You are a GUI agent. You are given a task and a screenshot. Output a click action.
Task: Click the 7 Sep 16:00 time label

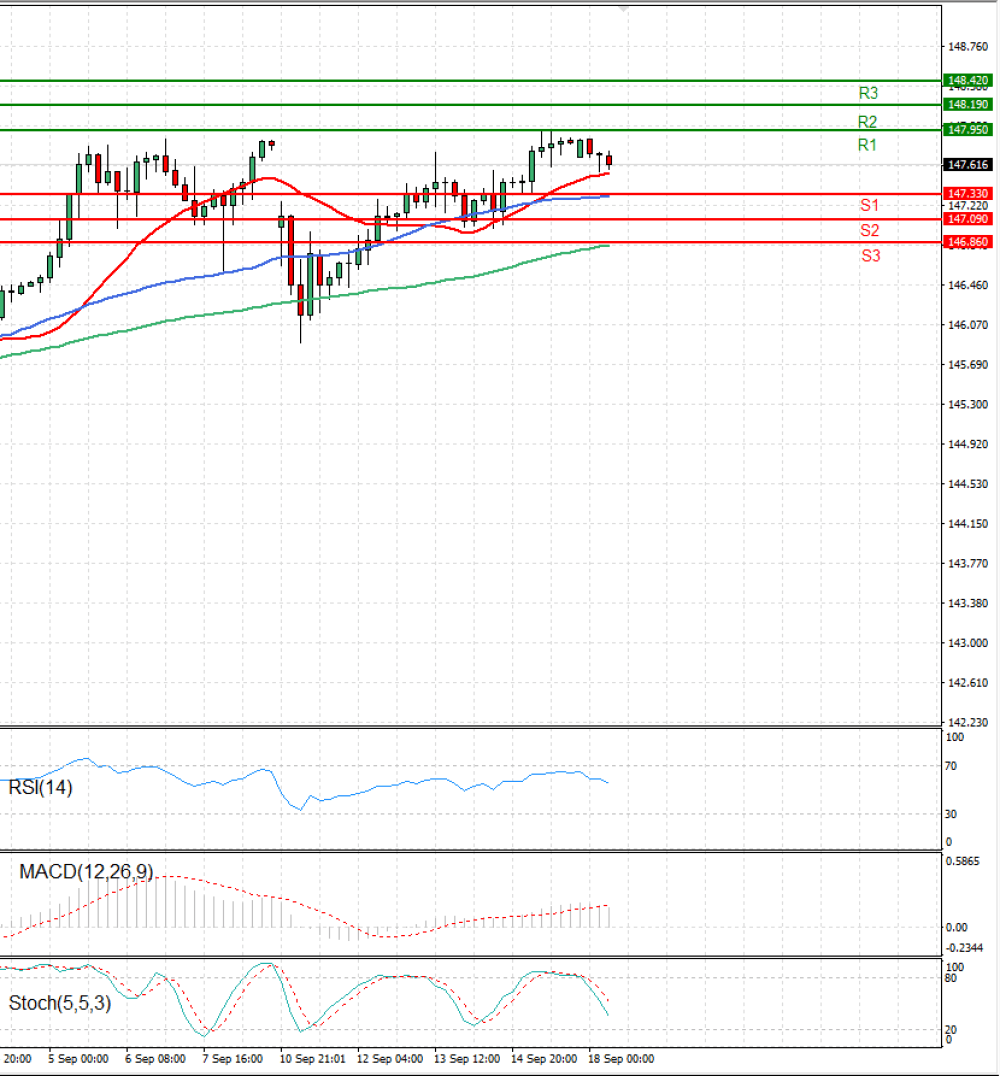click(x=233, y=1059)
